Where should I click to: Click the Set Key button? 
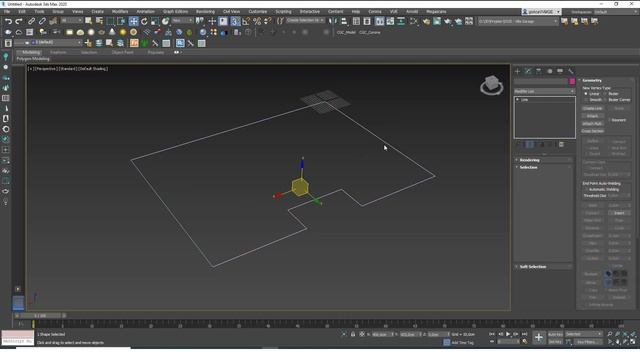point(555,342)
